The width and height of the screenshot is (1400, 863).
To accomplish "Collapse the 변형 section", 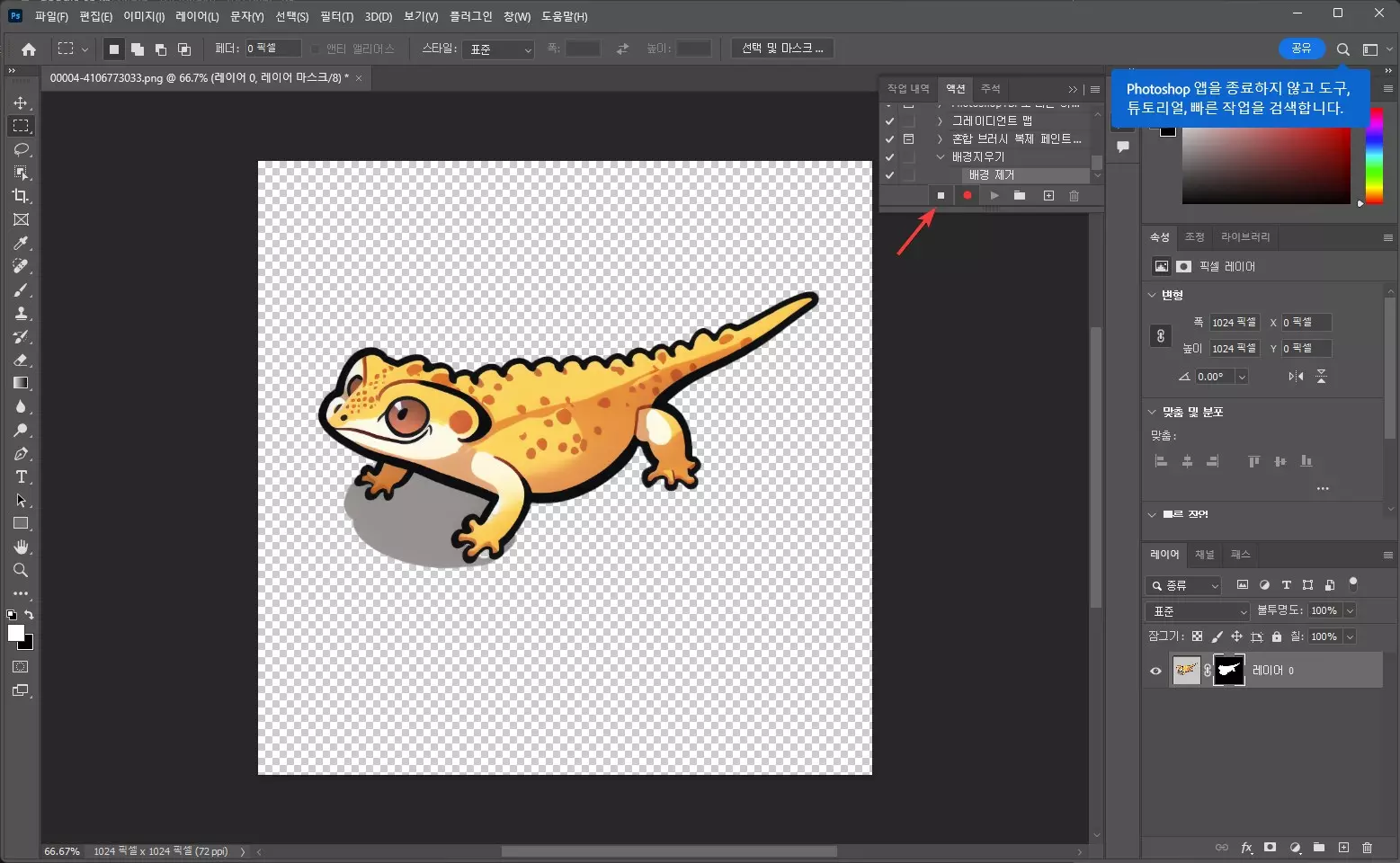I will 1152,295.
